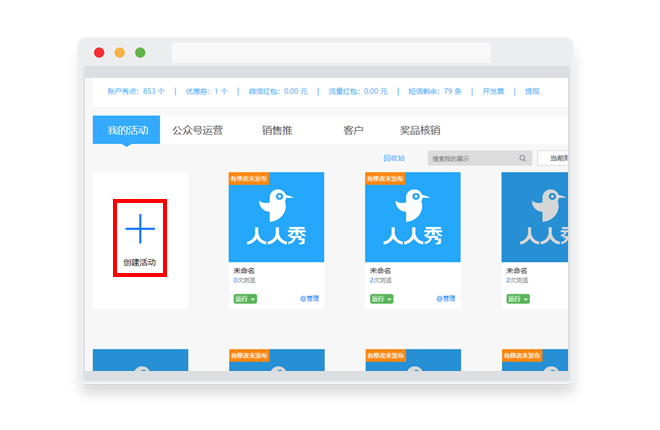Screen dimensions: 660x430
Task: Switch to the 销售推 tab
Action: (x=277, y=130)
